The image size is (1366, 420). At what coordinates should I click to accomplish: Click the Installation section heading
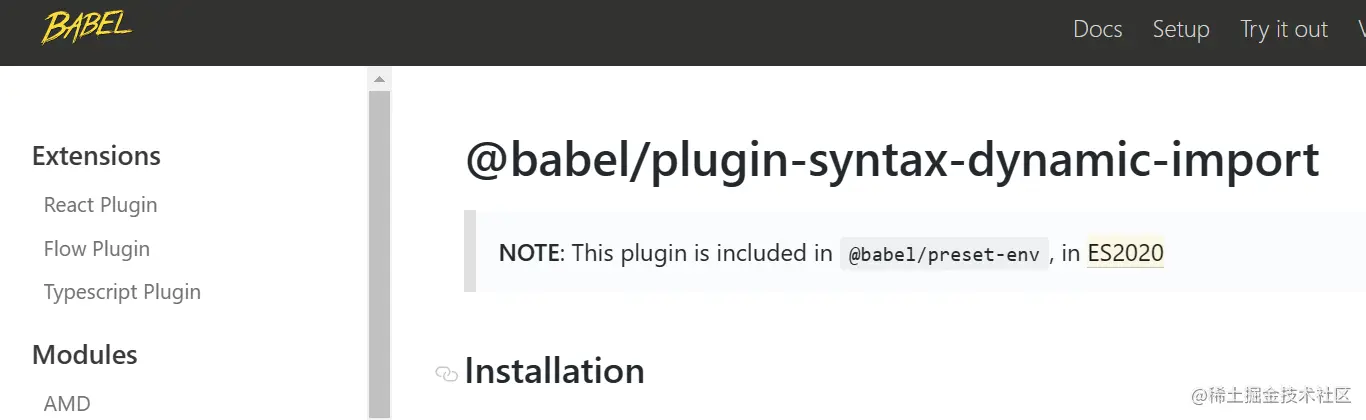point(554,371)
